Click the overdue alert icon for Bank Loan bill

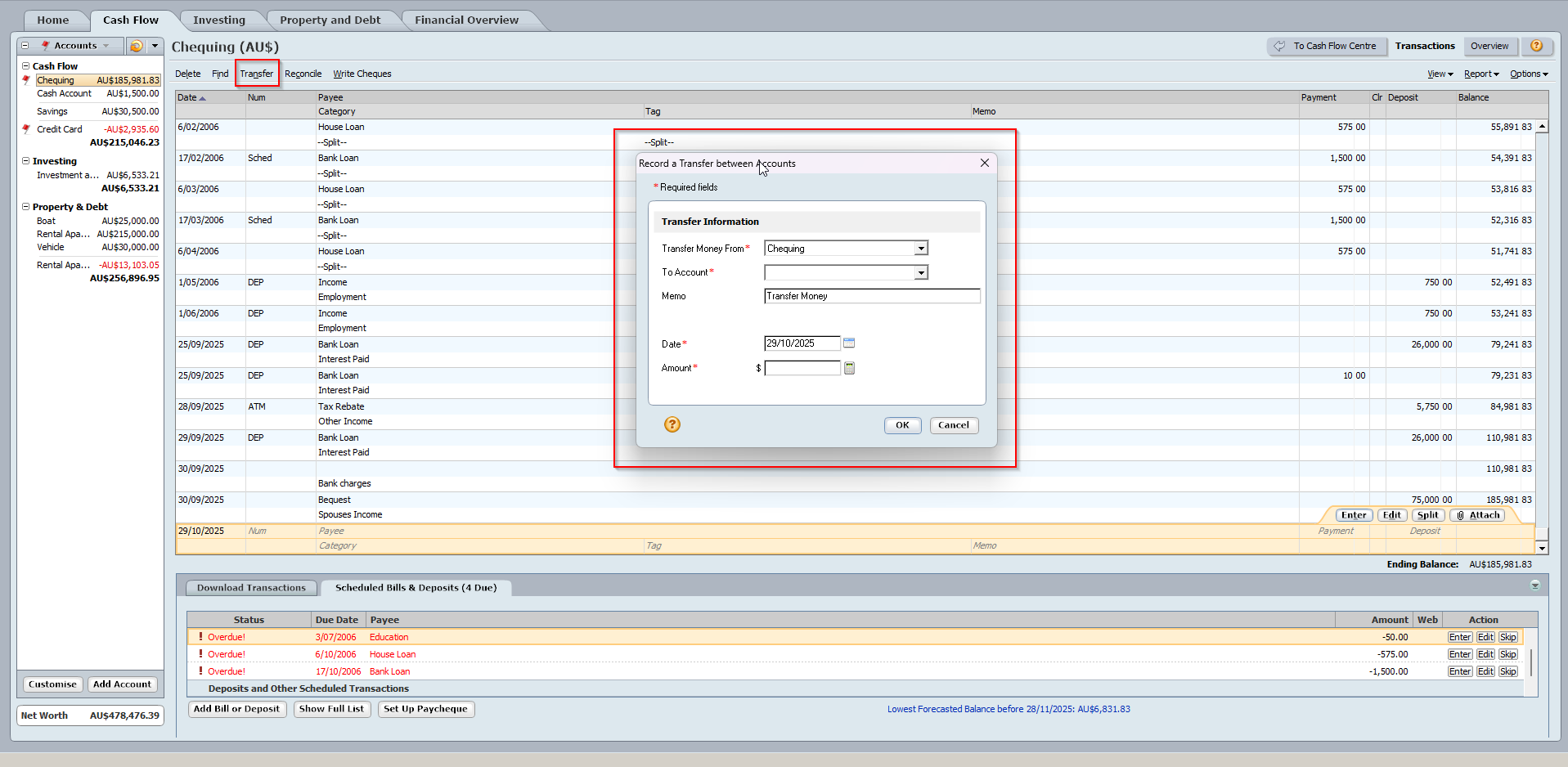click(x=200, y=671)
